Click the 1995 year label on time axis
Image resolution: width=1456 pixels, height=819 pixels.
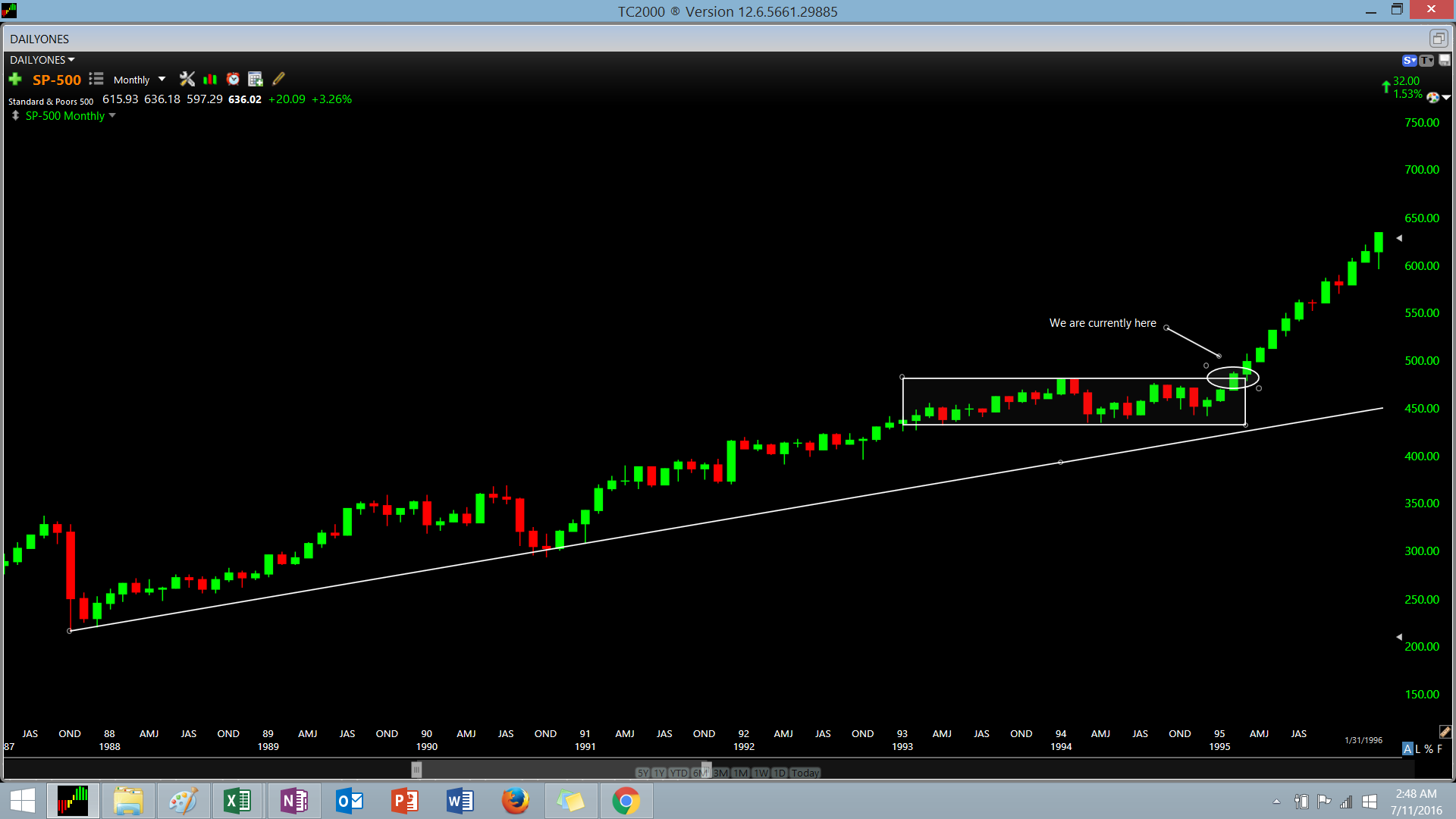1219,747
